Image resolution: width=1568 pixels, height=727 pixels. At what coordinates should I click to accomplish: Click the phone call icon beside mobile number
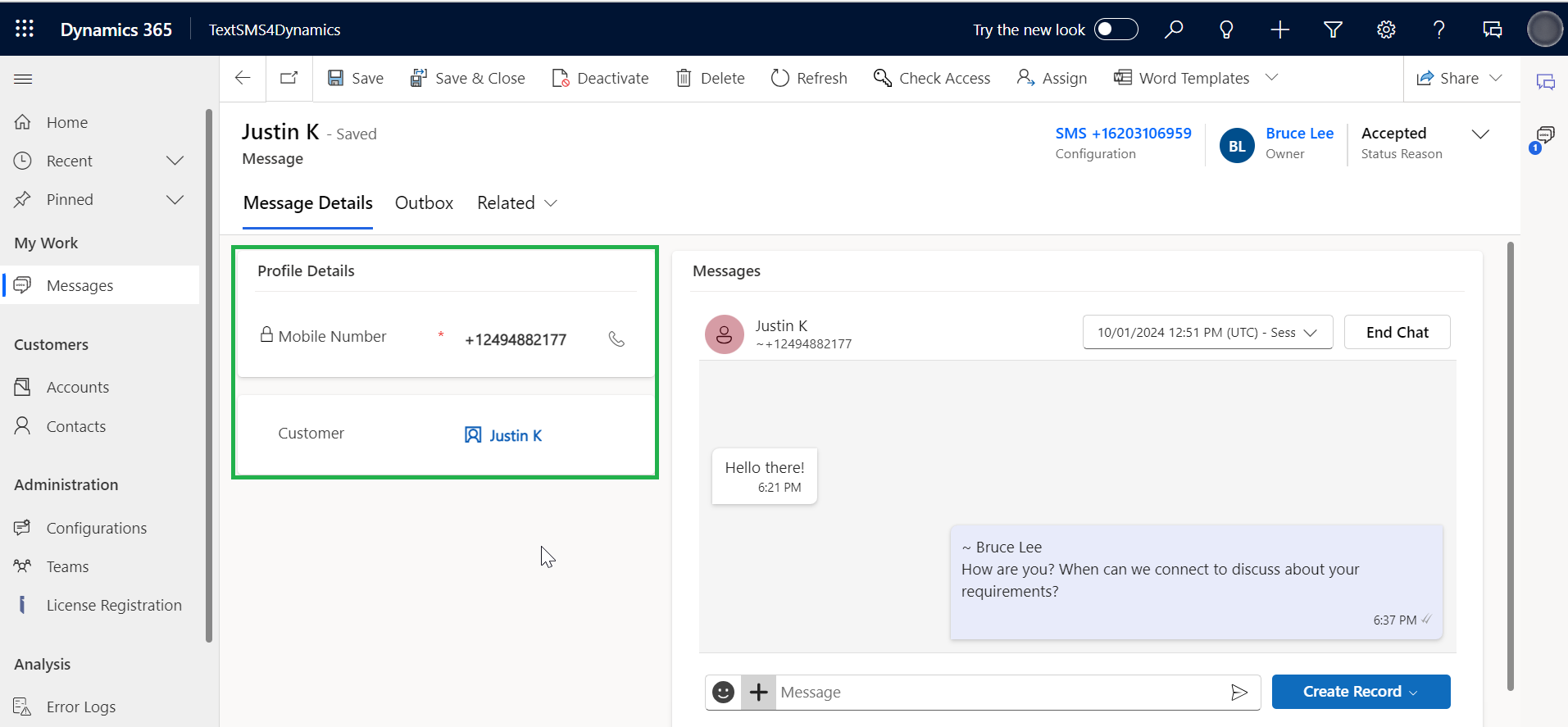click(x=616, y=339)
